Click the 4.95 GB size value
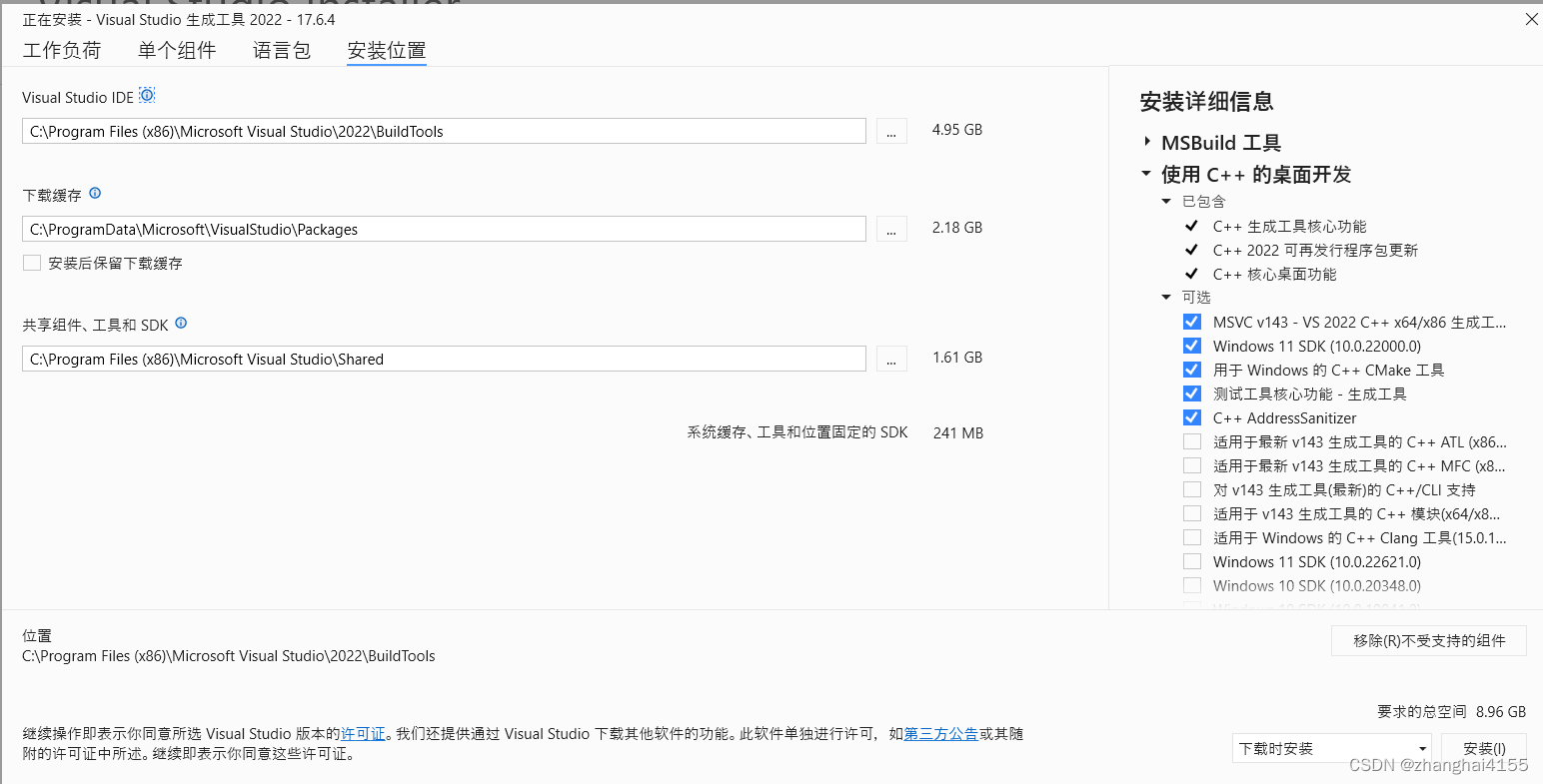1543x784 pixels. click(957, 130)
